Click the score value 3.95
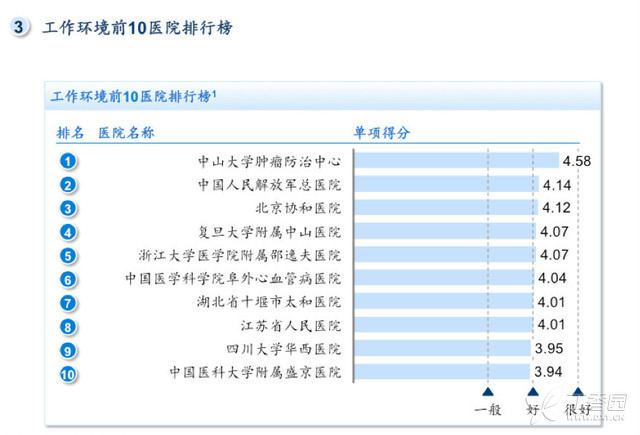Image resolution: width=640 pixels, height=435 pixels. [549, 348]
